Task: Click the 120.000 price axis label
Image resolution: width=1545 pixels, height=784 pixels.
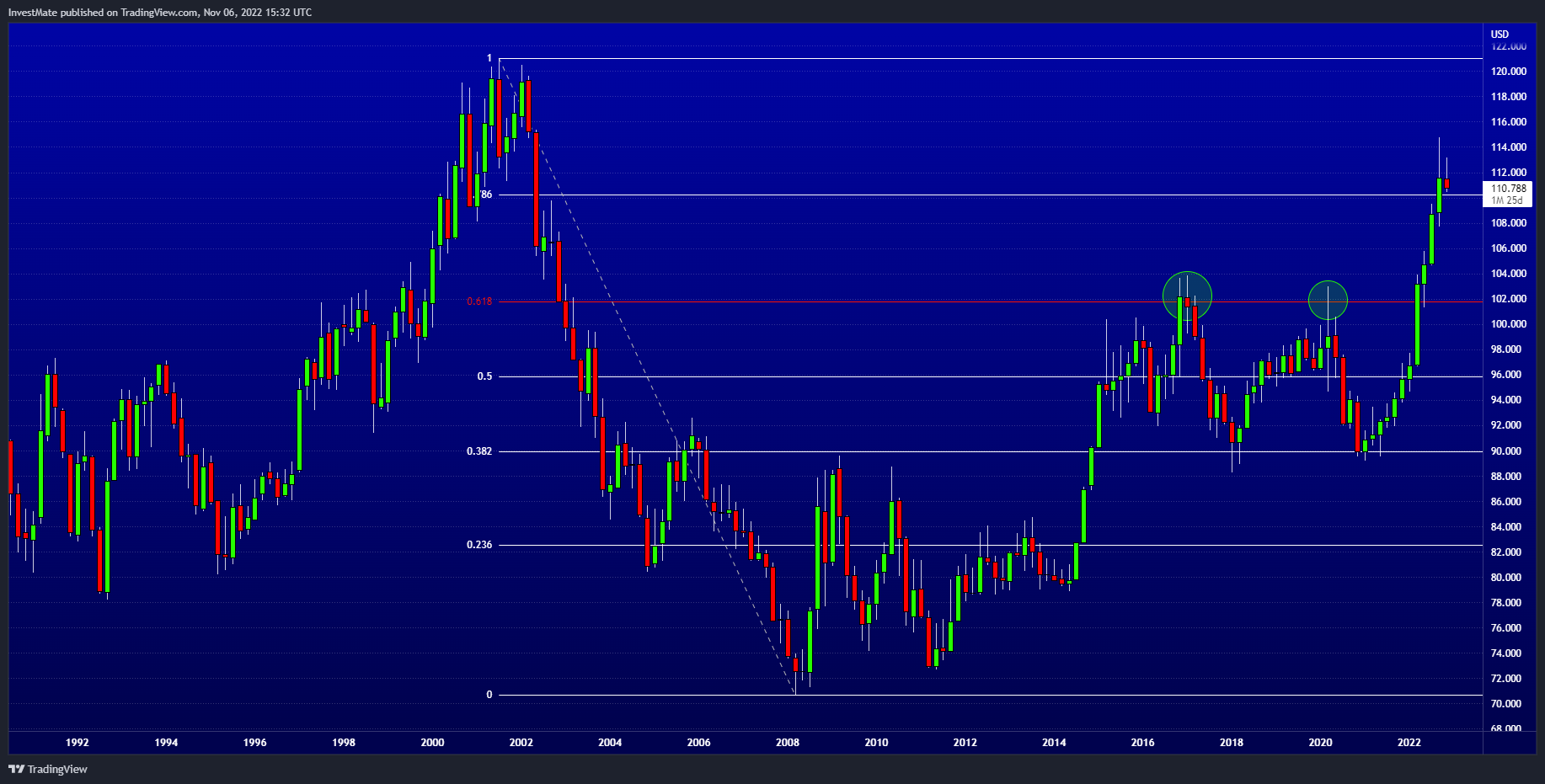Action: [x=1508, y=72]
